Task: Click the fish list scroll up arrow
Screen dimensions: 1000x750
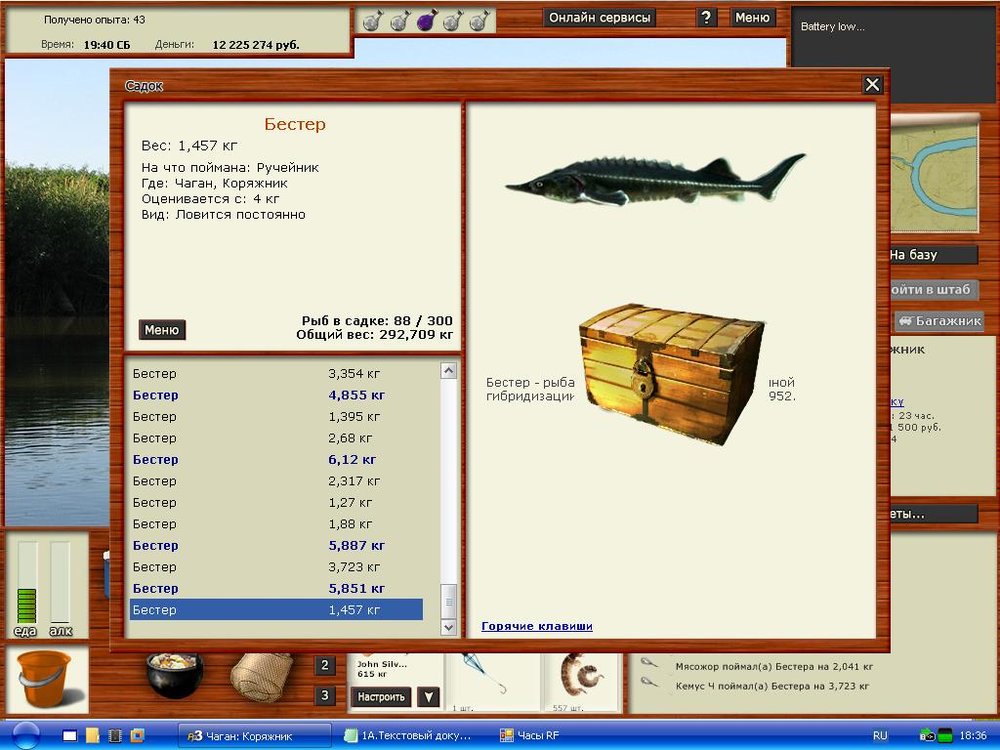Action: [449, 372]
